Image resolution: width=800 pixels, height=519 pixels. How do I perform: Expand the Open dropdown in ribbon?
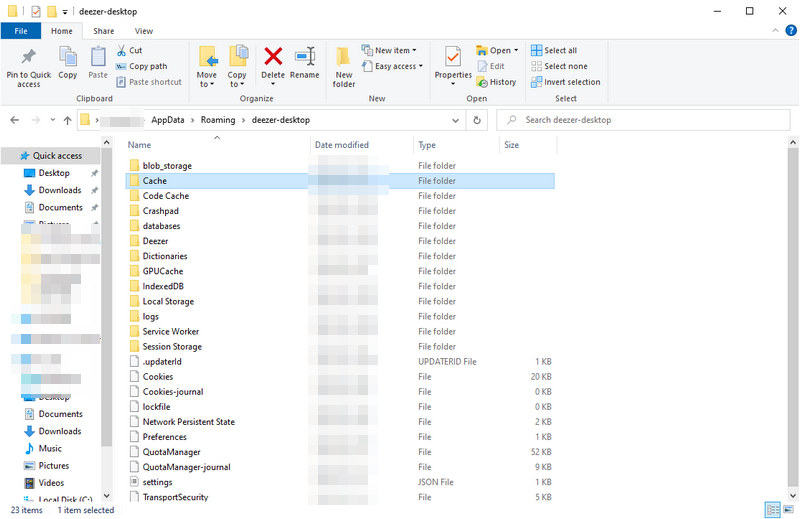point(497,50)
